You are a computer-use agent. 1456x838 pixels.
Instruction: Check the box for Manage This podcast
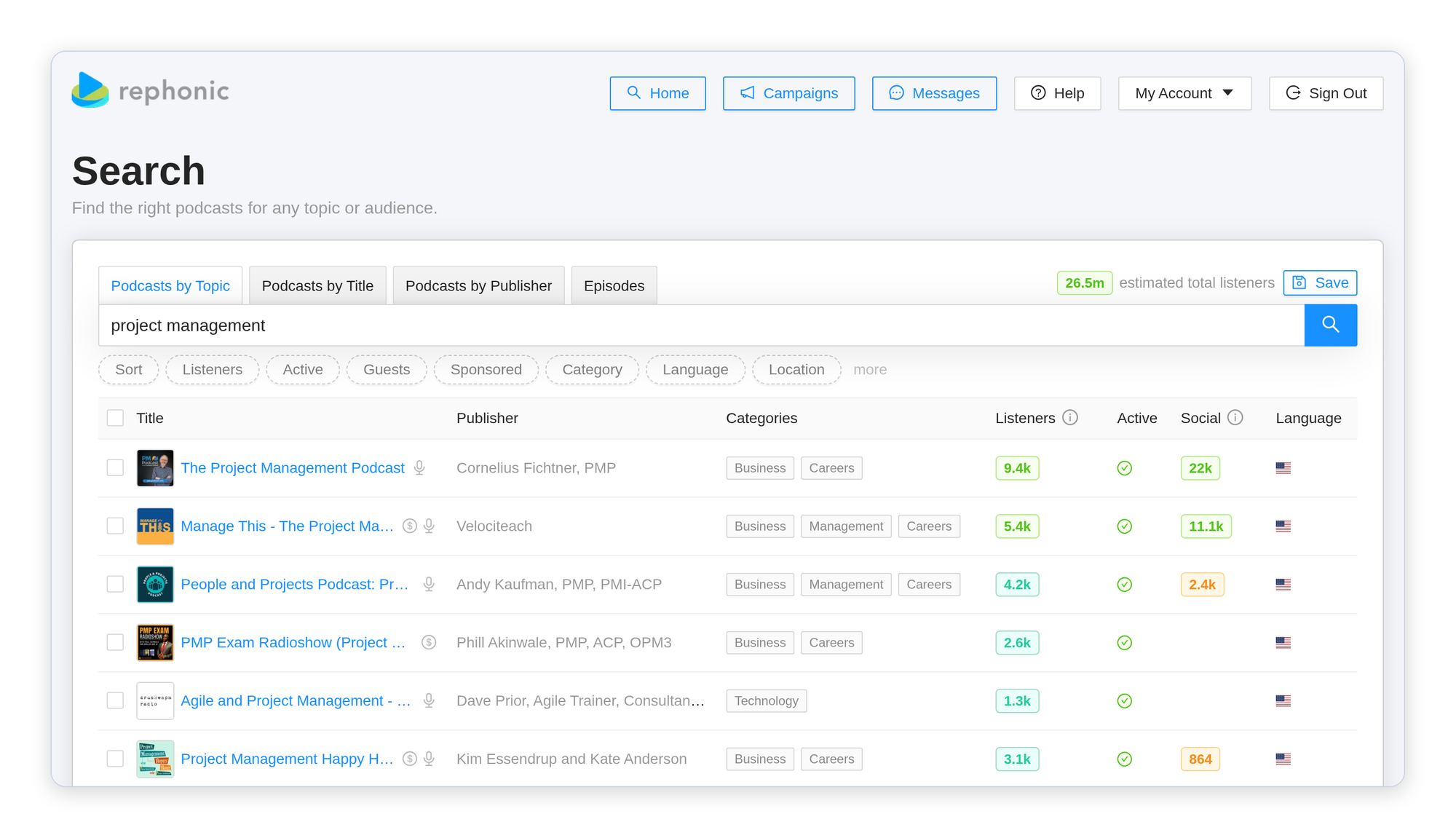coord(115,526)
